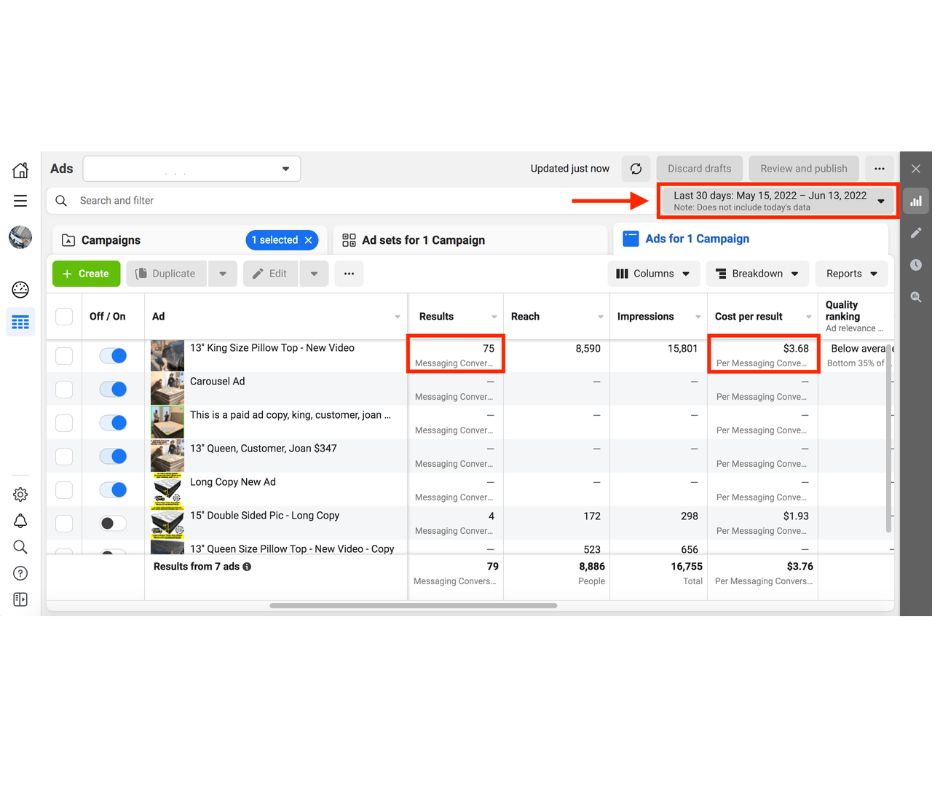
Task: Click the Search and filter field
Action: (x=300, y=201)
